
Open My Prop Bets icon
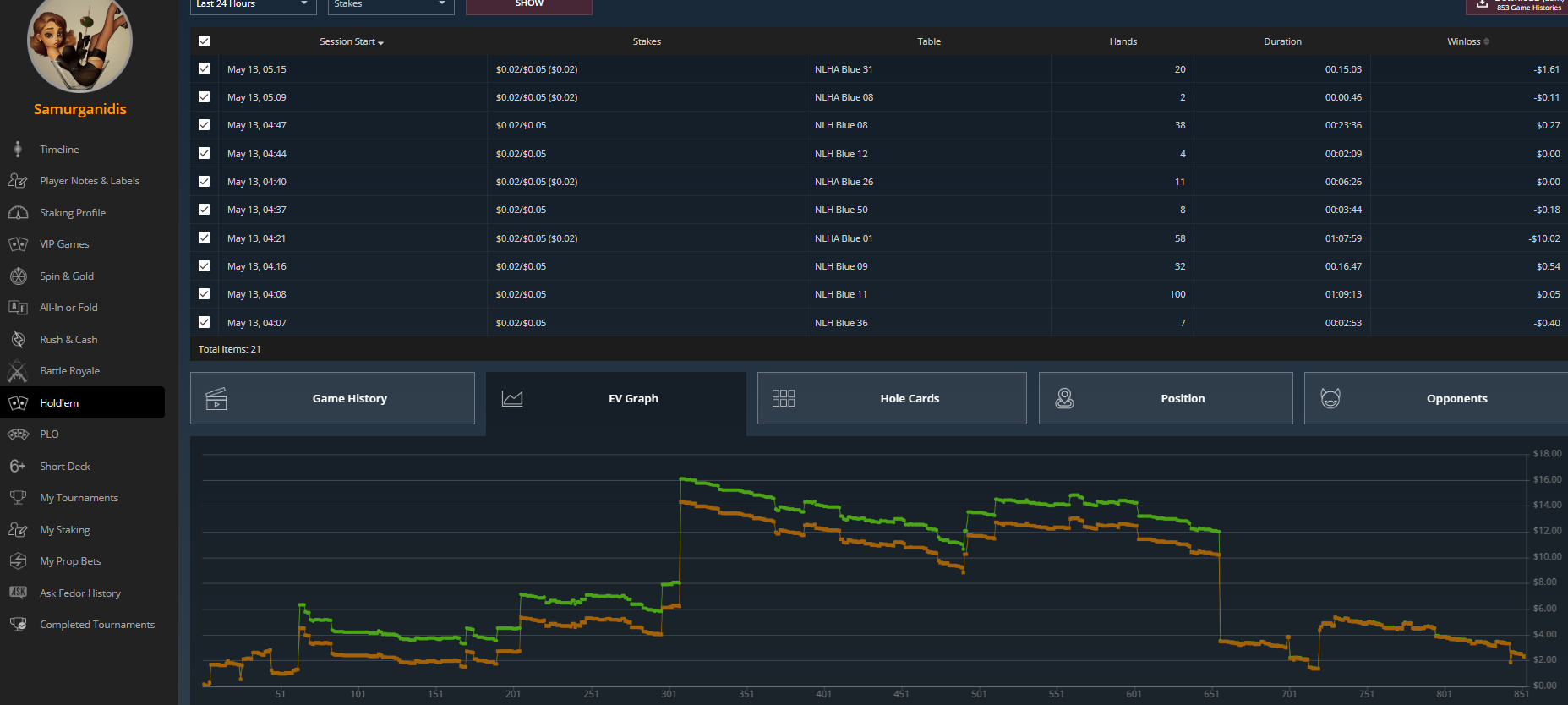18,561
